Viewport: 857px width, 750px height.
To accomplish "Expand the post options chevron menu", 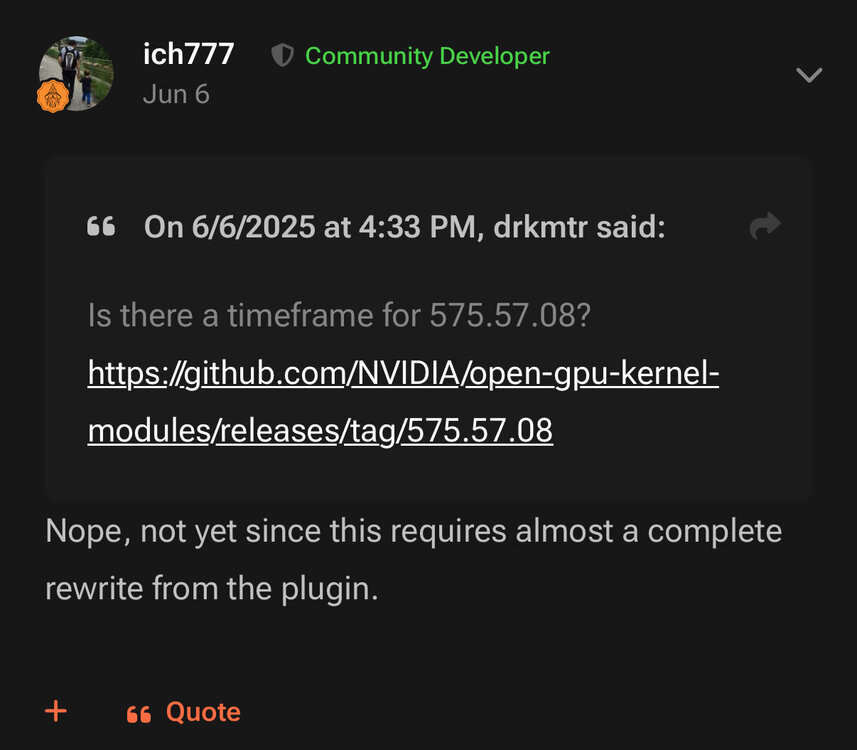I will (x=809, y=74).
